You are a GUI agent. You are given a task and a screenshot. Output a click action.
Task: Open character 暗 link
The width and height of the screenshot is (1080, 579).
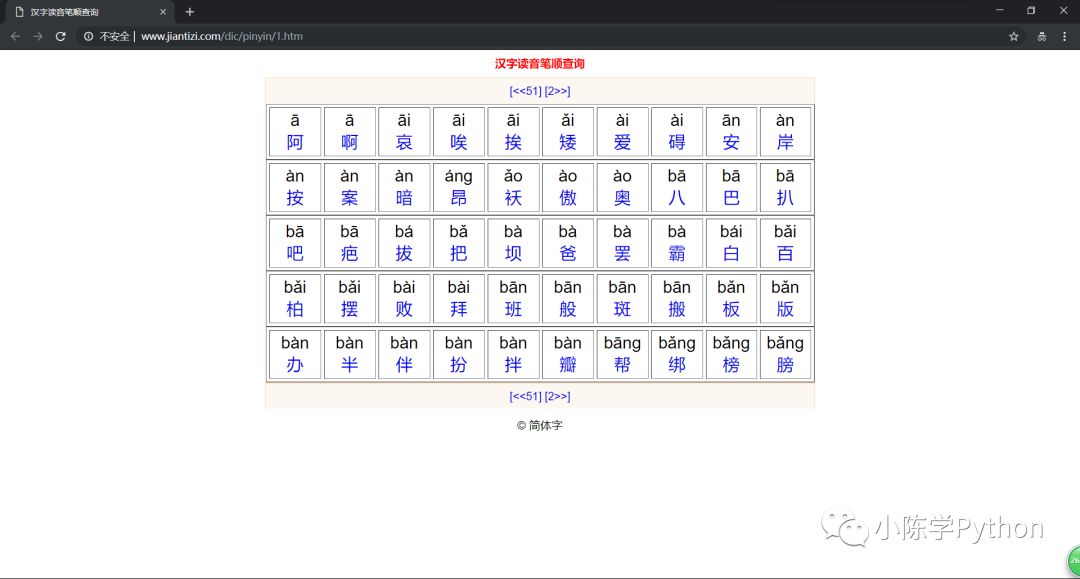(x=404, y=198)
